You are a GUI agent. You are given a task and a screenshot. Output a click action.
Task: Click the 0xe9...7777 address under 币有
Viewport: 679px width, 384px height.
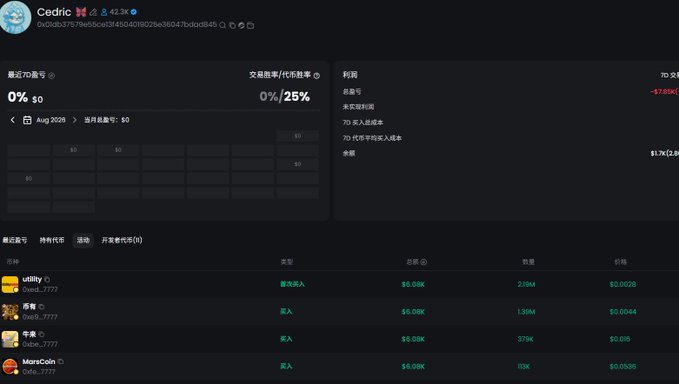click(x=40, y=317)
